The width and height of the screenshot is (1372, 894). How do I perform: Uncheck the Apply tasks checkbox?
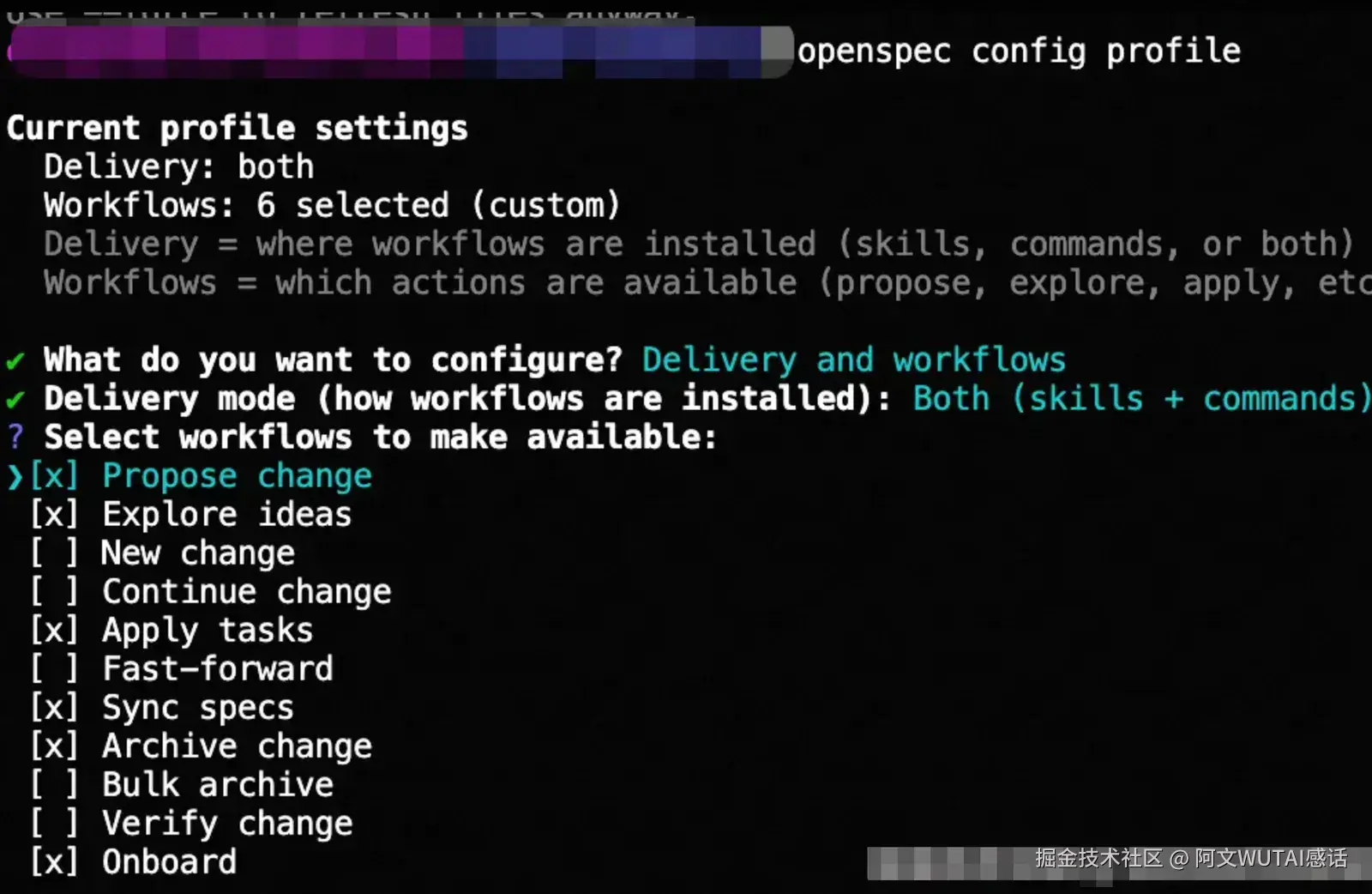click(x=54, y=631)
